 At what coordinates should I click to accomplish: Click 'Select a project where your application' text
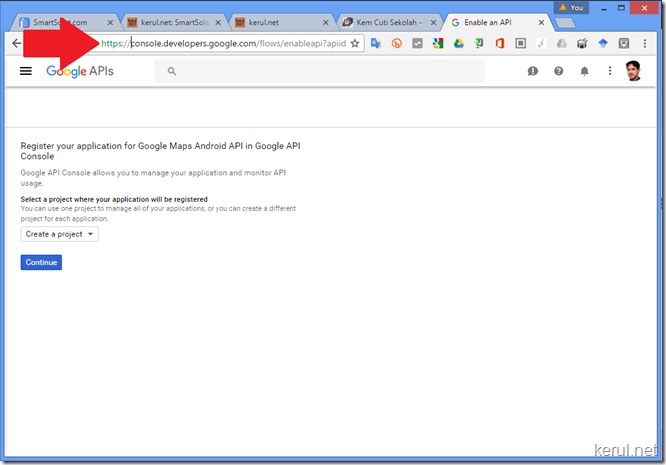[x=114, y=199]
